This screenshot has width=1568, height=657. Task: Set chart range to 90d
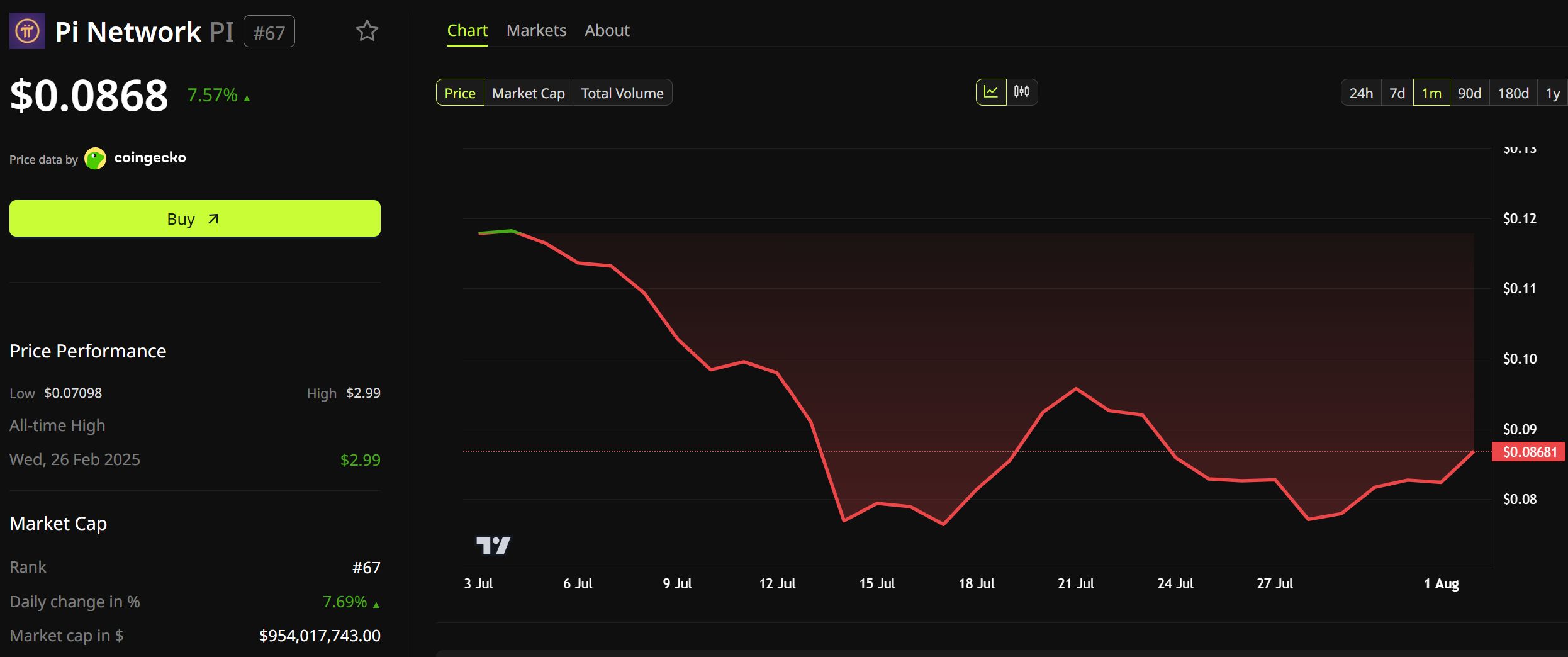(1470, 93)
